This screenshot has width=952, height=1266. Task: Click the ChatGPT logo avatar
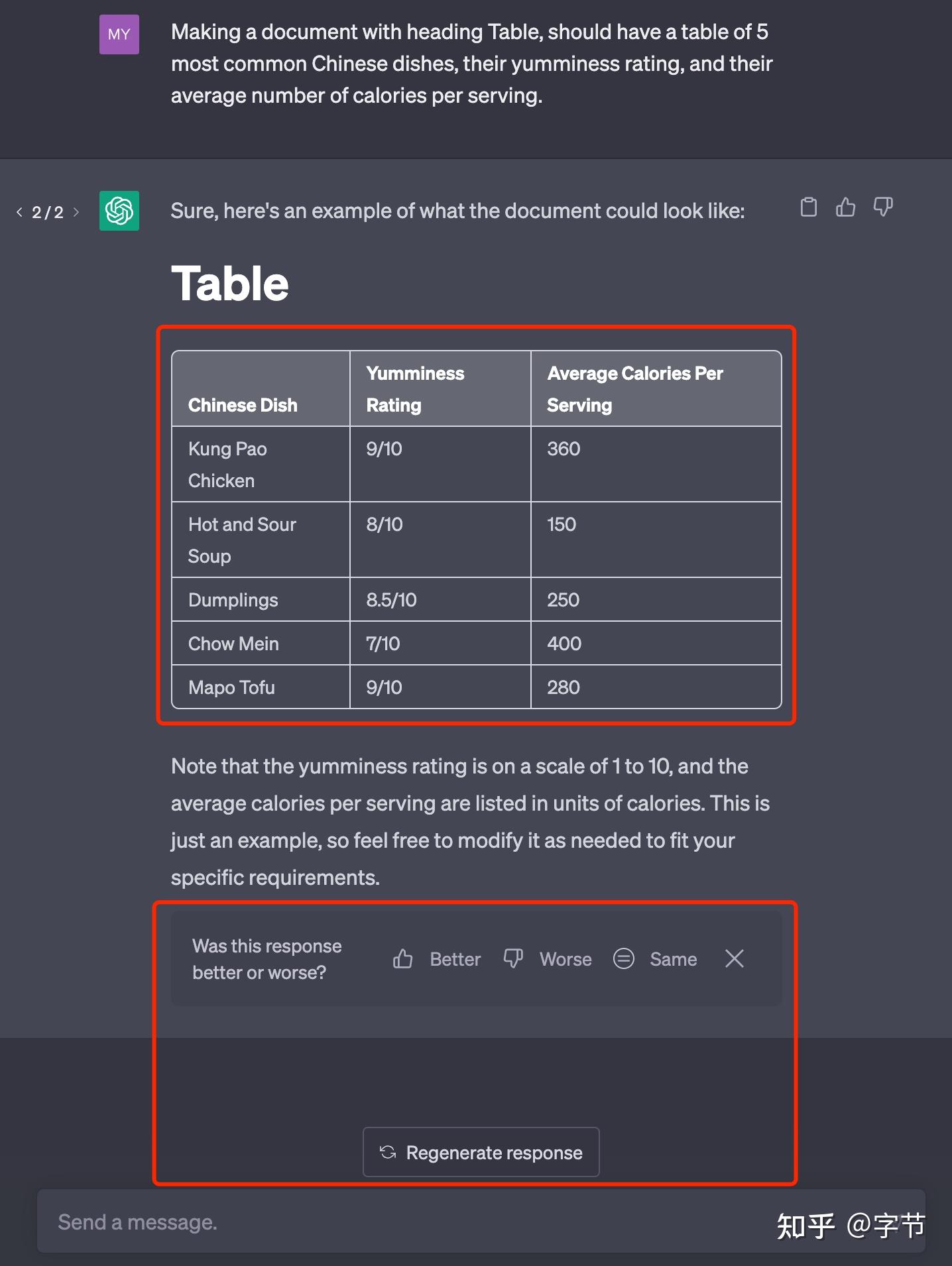pos(119,211)
